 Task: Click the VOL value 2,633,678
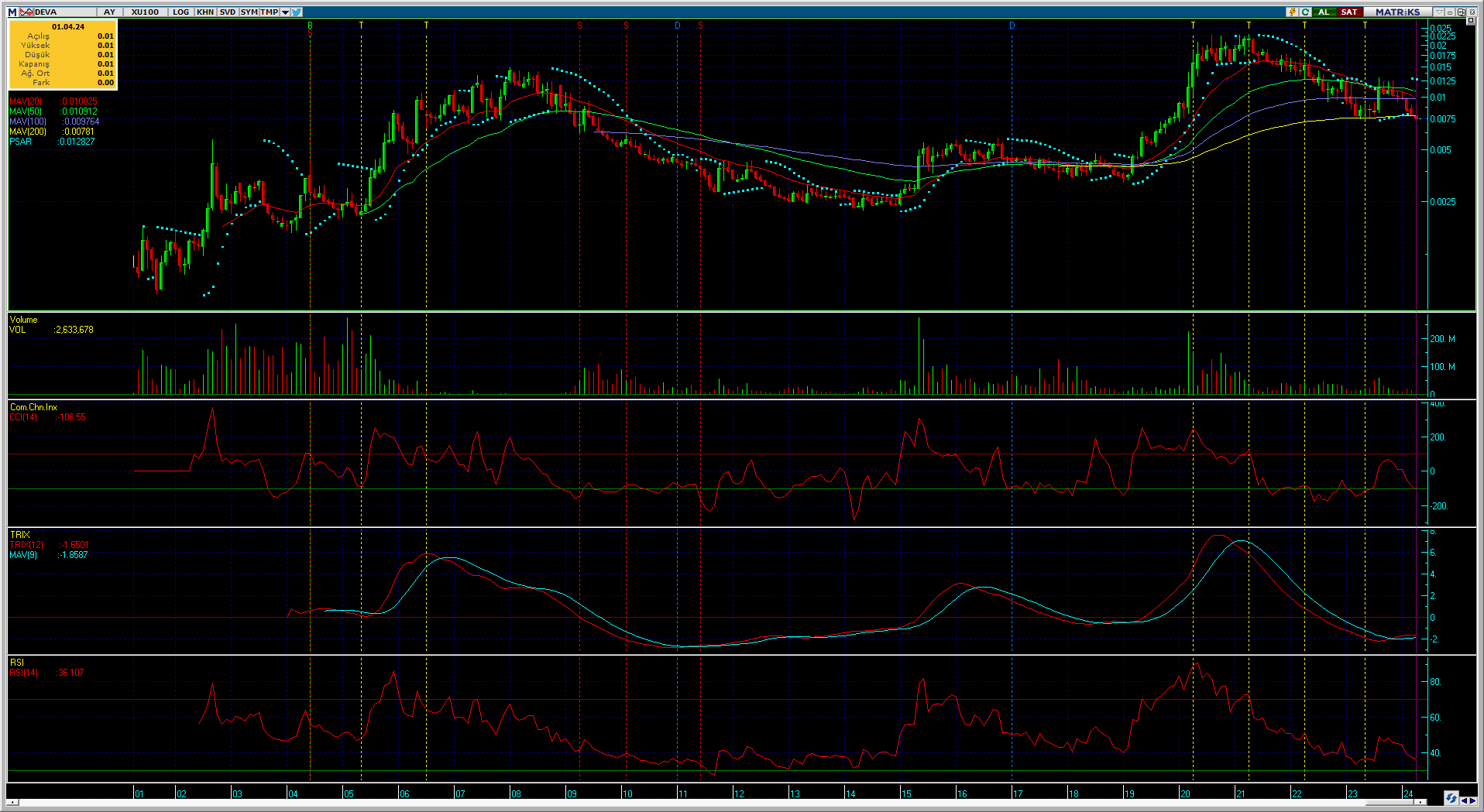pyautogui.click(x=74, y=330)
